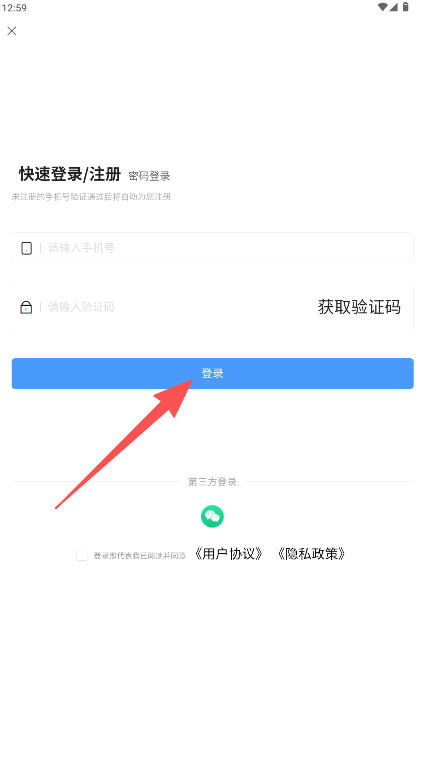
Task: Switch to 密码登录 password login
Action: pos(149,176)
